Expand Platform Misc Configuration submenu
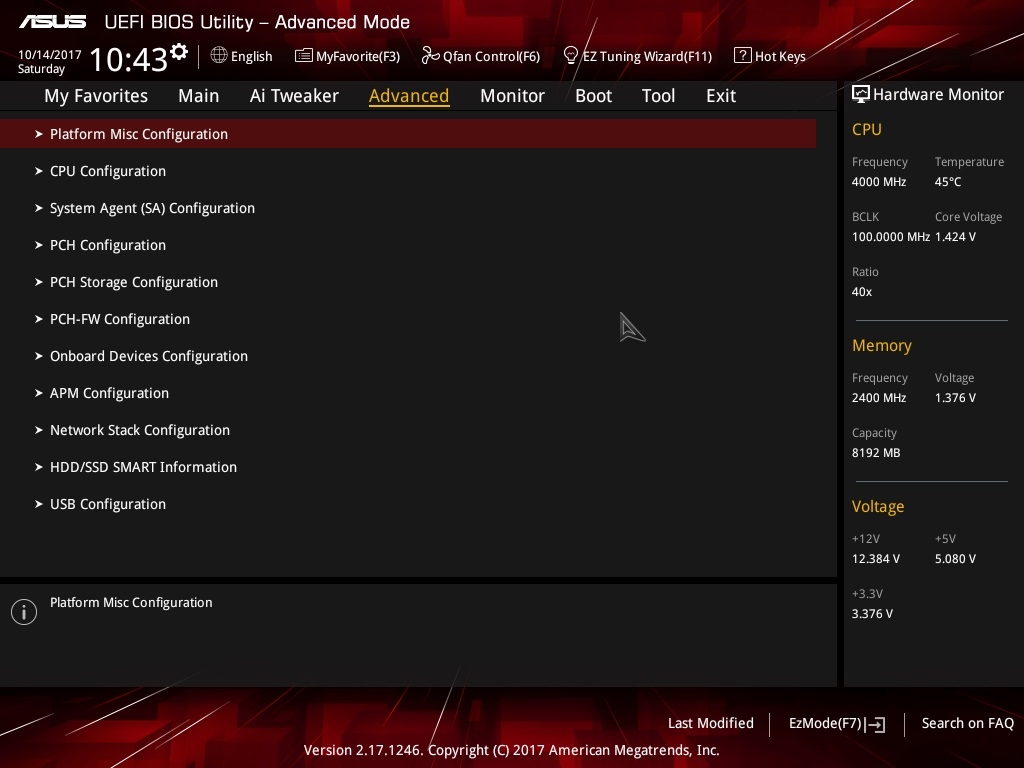This screenshot has width=1024, height=768. tap(408, 134)
